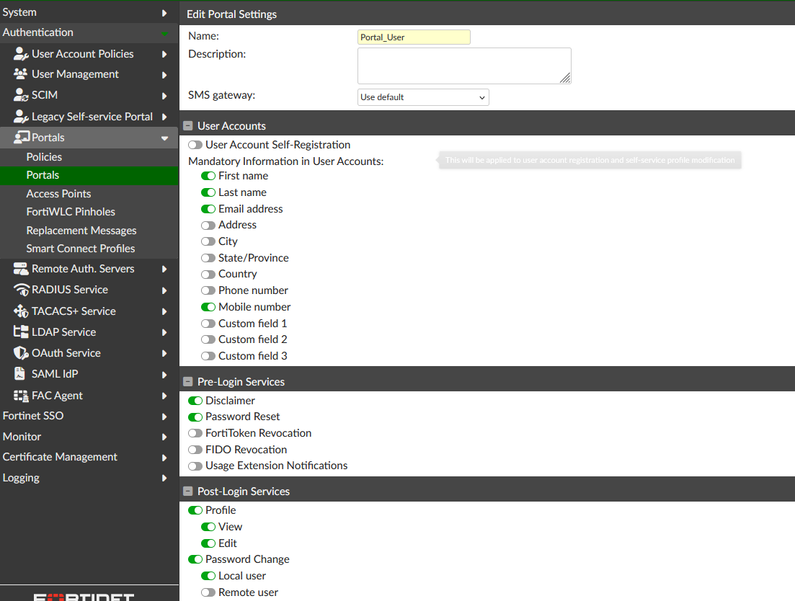This screenshot has width=795, height=601.
Task: Disable Mobile number mandatory field
Action: (x=208, y=307)
